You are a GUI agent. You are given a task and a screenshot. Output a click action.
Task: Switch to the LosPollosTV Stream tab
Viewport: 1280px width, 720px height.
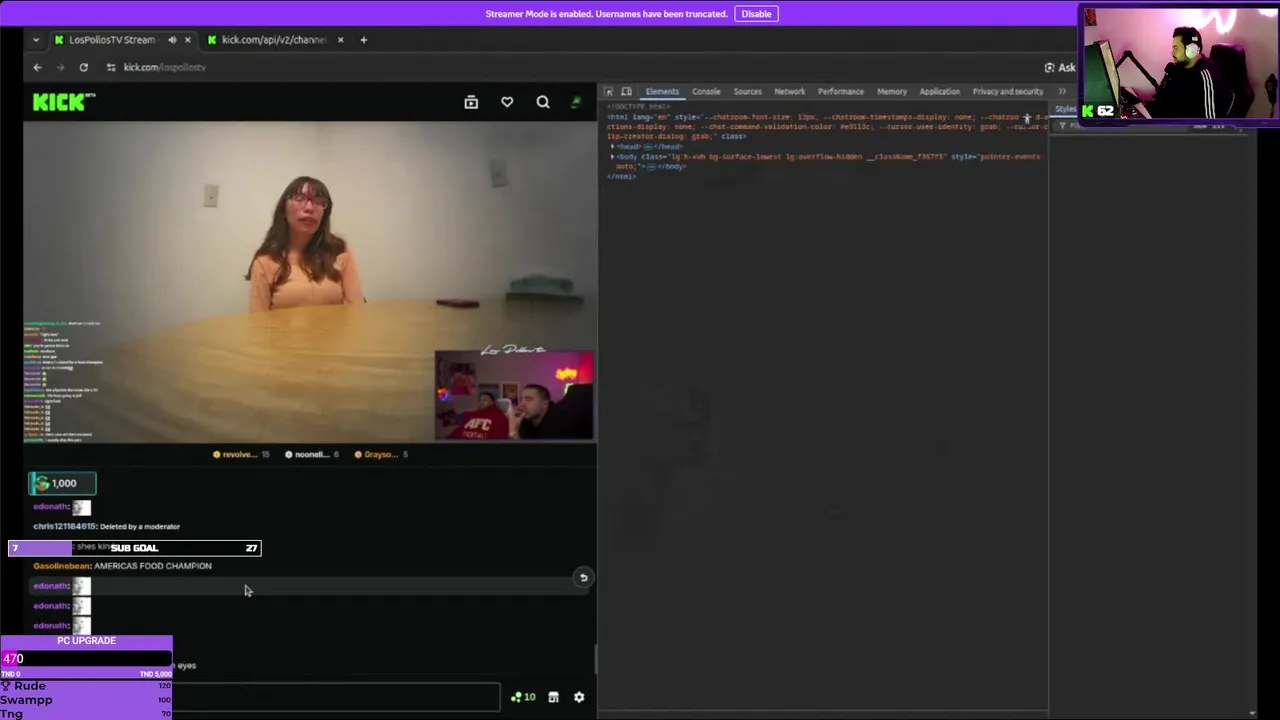click(110, 40)
